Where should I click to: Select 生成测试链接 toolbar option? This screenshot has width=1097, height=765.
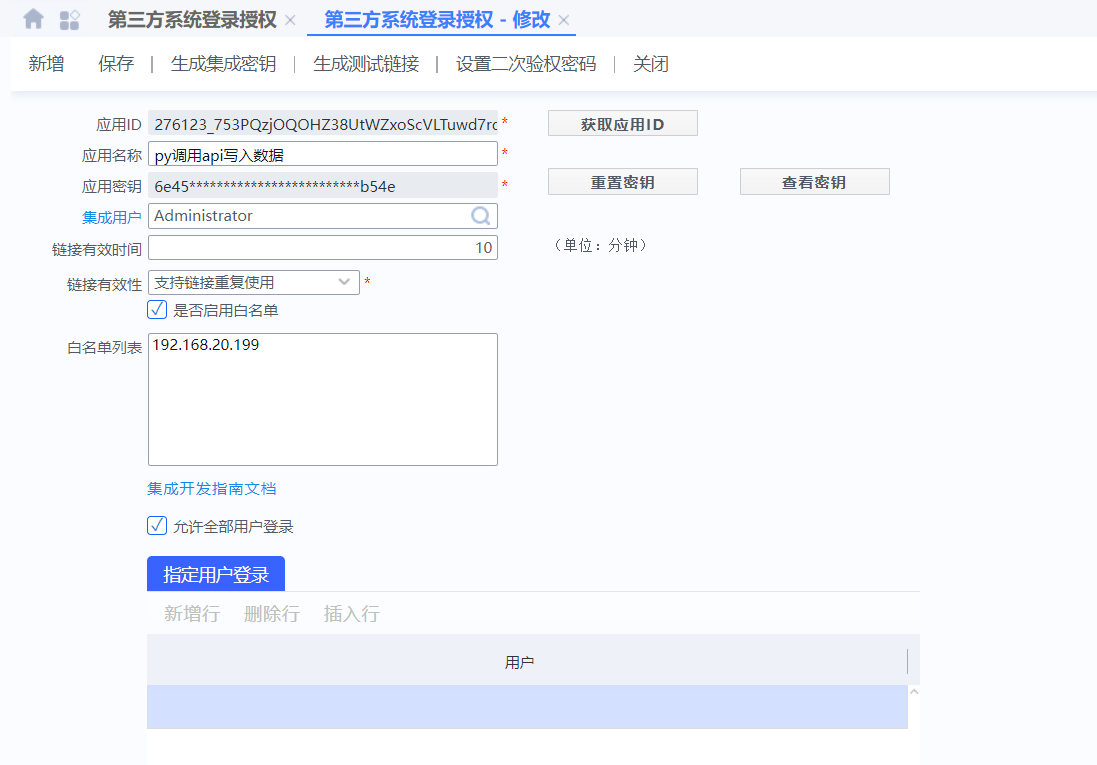366,64
